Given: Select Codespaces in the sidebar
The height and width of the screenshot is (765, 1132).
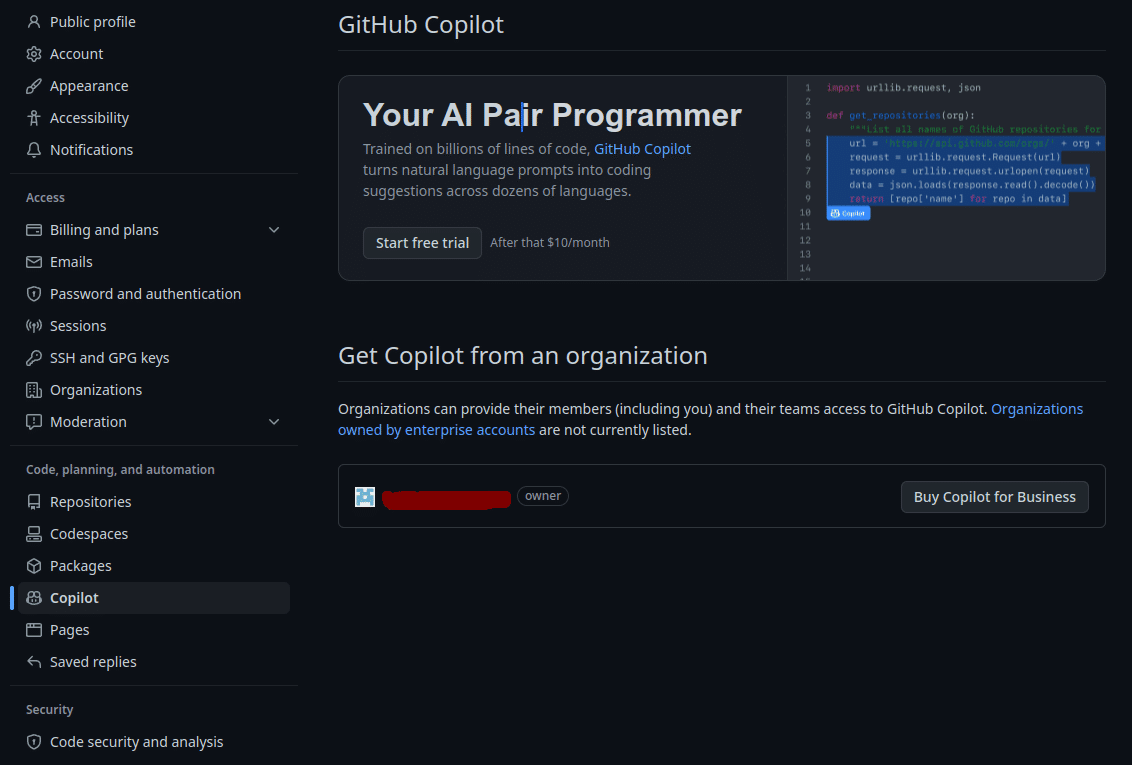Looking at the screenshot, I should [154, 534].
